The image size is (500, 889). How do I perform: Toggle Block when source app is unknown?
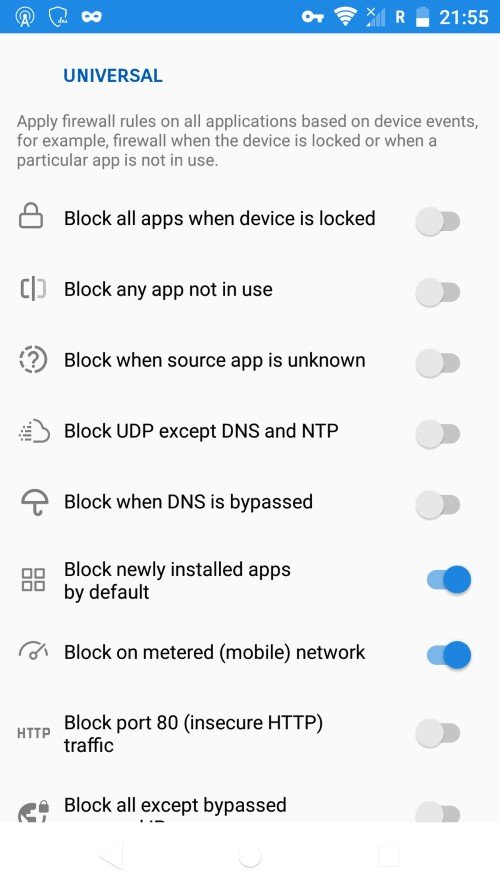[x=437, y=363]
